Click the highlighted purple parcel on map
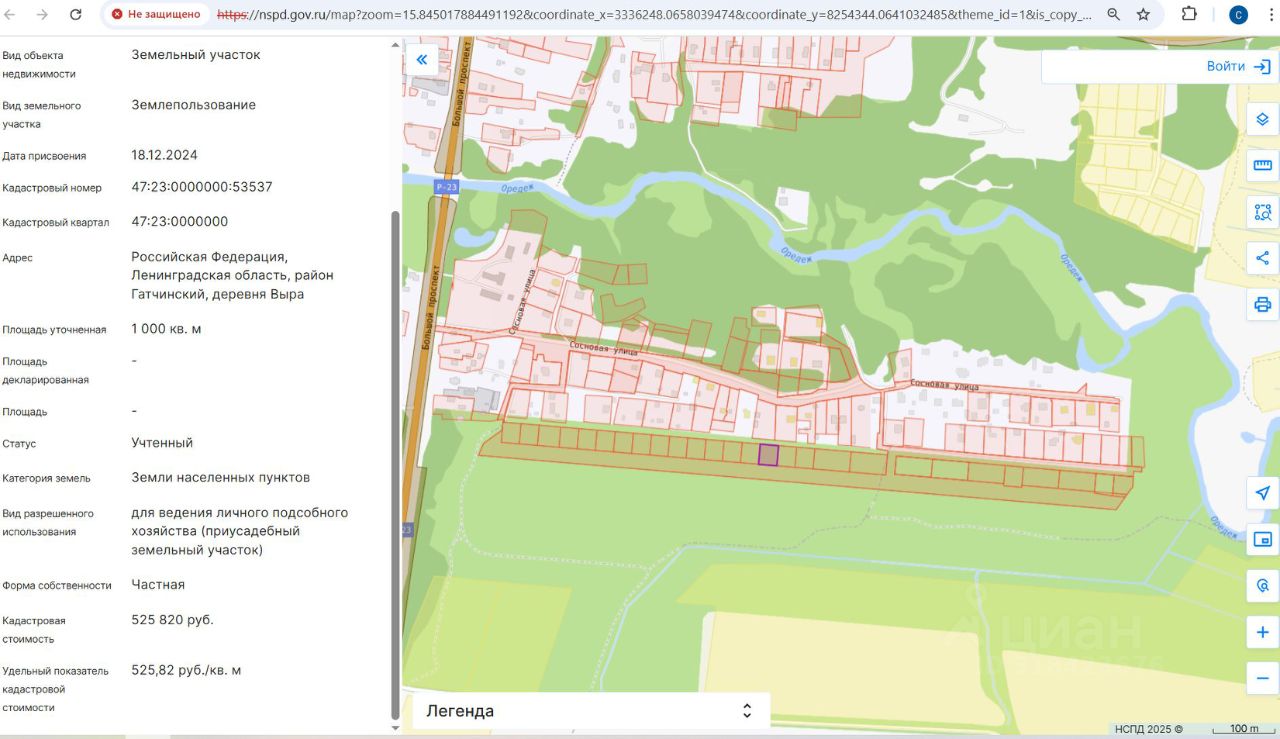1280x739 pixels. point(768,455)
